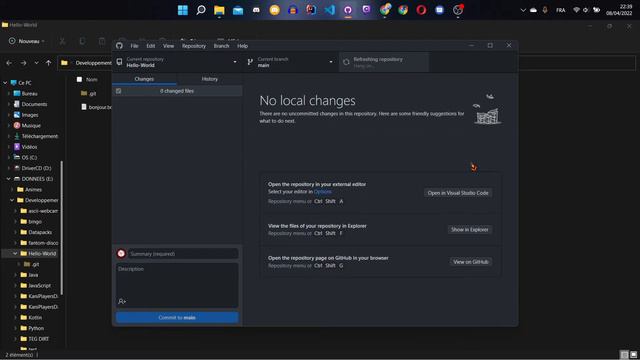The image size is (640, 360).
Task: Open the Branch menu
Action: (x=221, y=46)
